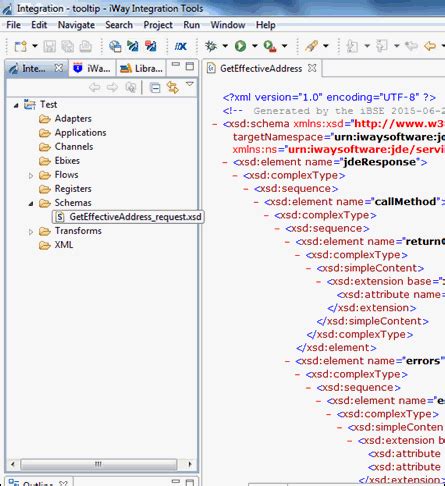Maximize the explorer panel
The width and height of the screenshot is (445, 486).
(x=190, y=66)
